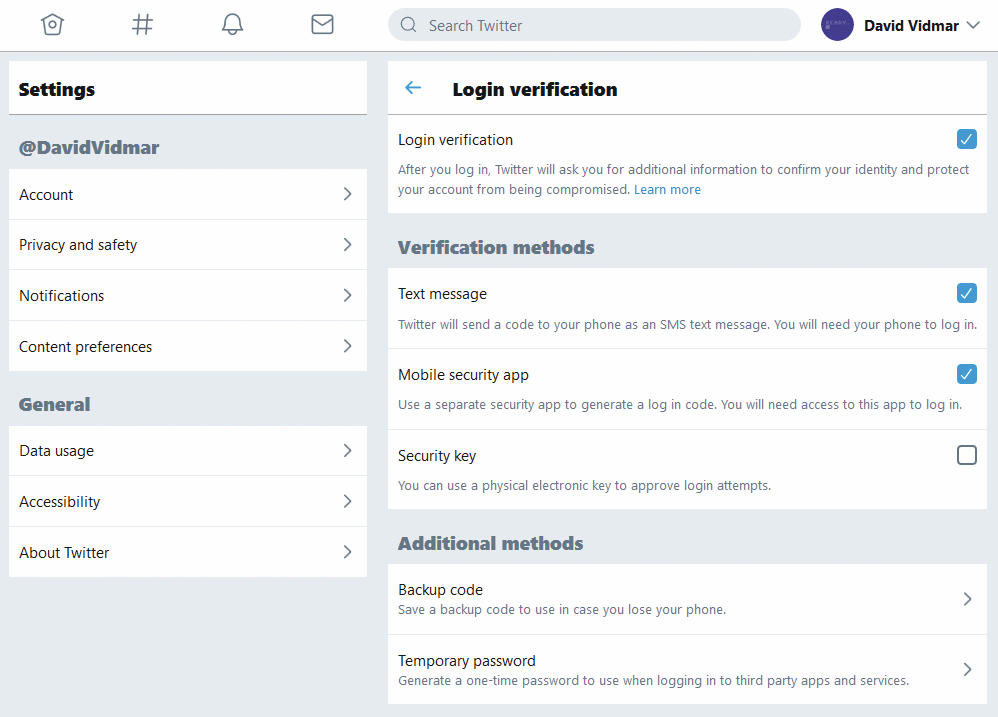Image resolution: width=998 pixels, height=717 pixels.
Task: Click David Vidmar's profile avatar
Action: [x=837, y=25]
